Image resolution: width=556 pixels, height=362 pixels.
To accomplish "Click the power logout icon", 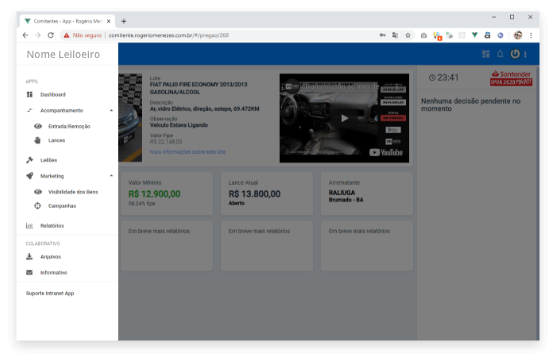I will pyautogui.click(x=515, y=54).
